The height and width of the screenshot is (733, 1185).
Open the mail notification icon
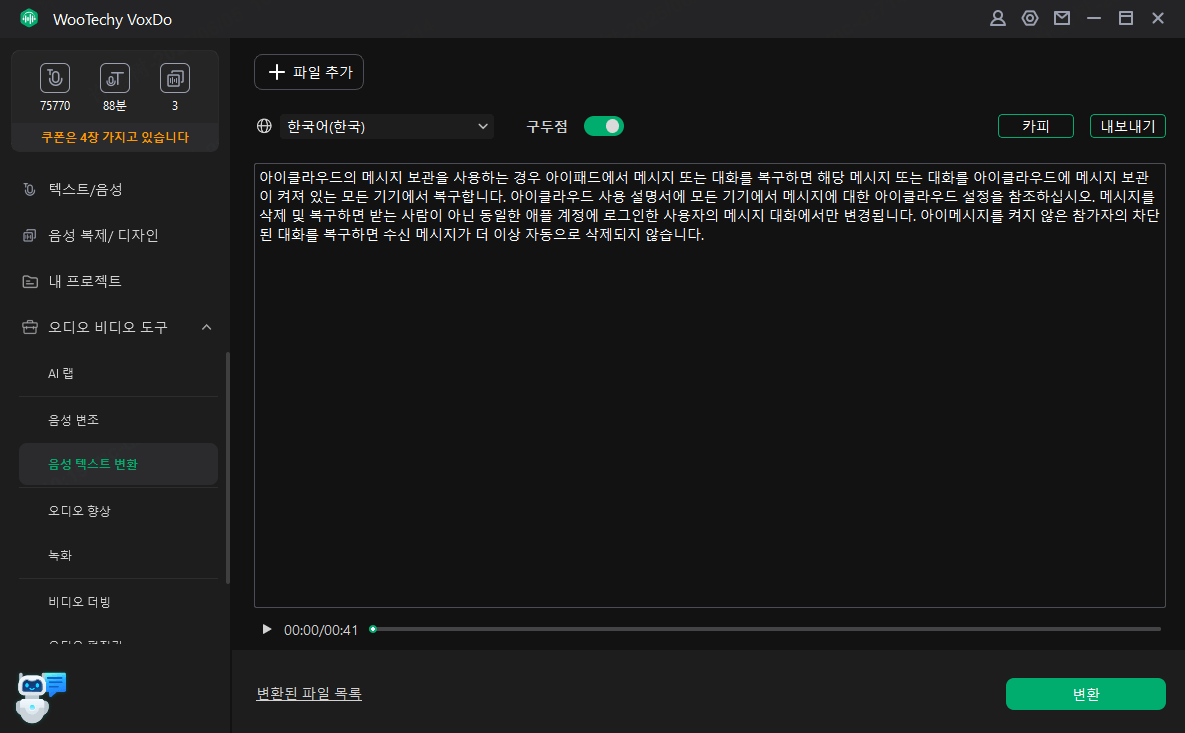pyautogui.click(x=1061, y=17)
